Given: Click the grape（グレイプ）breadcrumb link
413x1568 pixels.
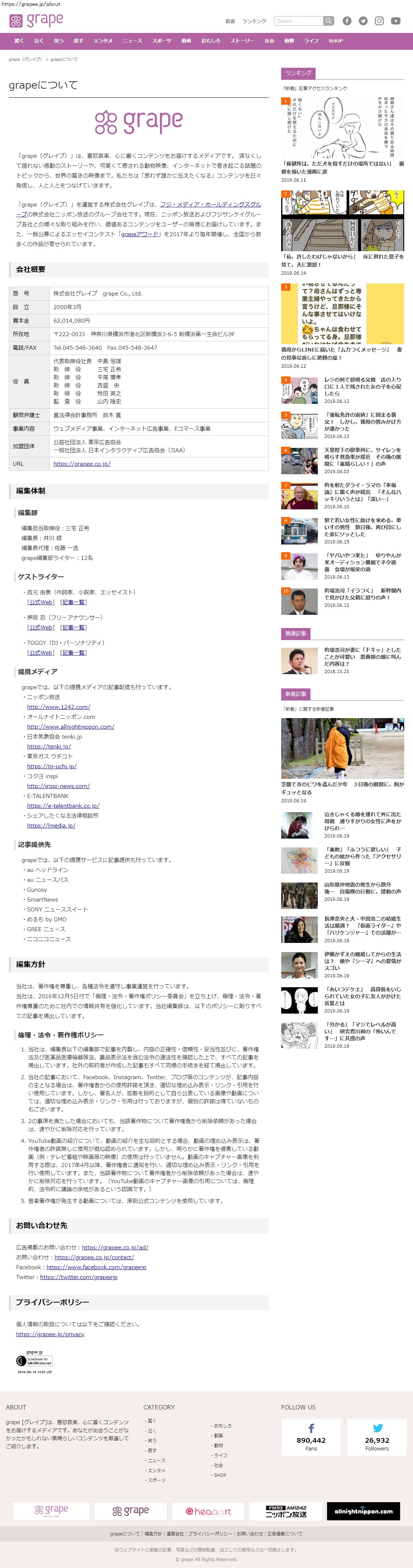Looking at the screenshot, I should (25, 59).
